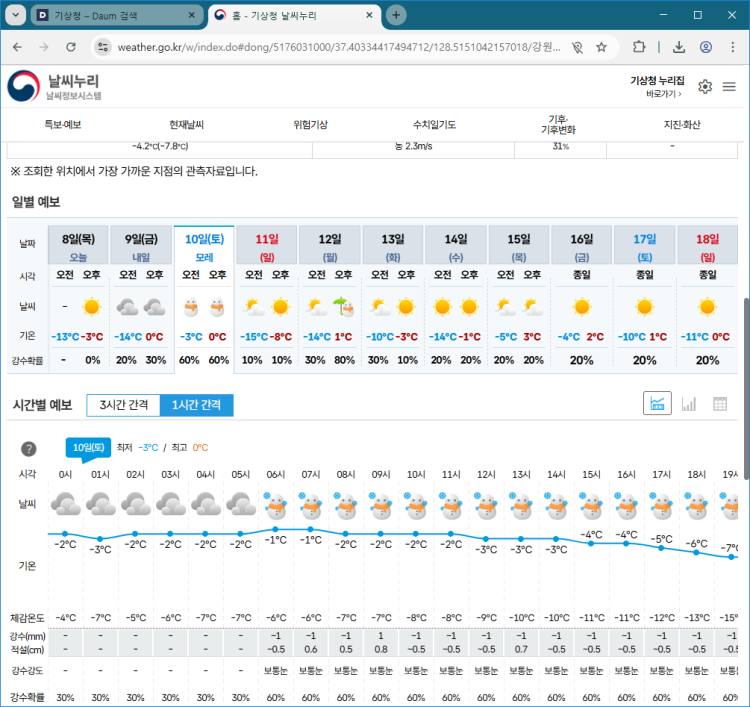Click the question mark help icon

[29, 449]
